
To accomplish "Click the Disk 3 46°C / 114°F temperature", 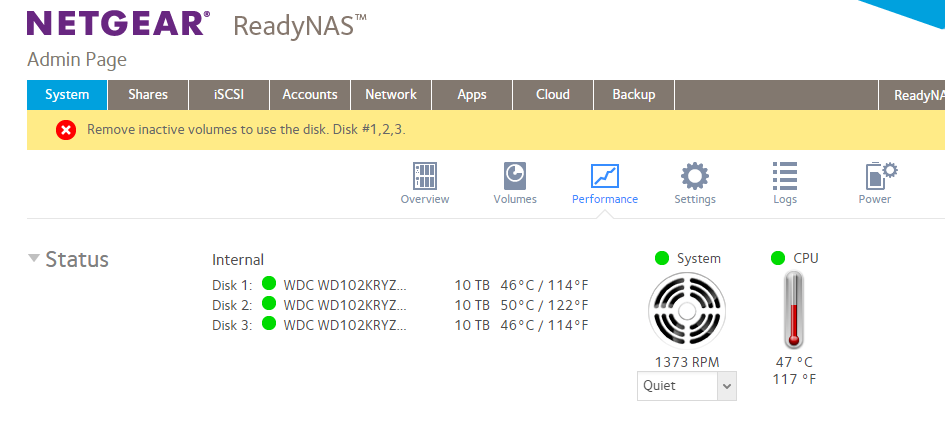I will click(544, 325).
